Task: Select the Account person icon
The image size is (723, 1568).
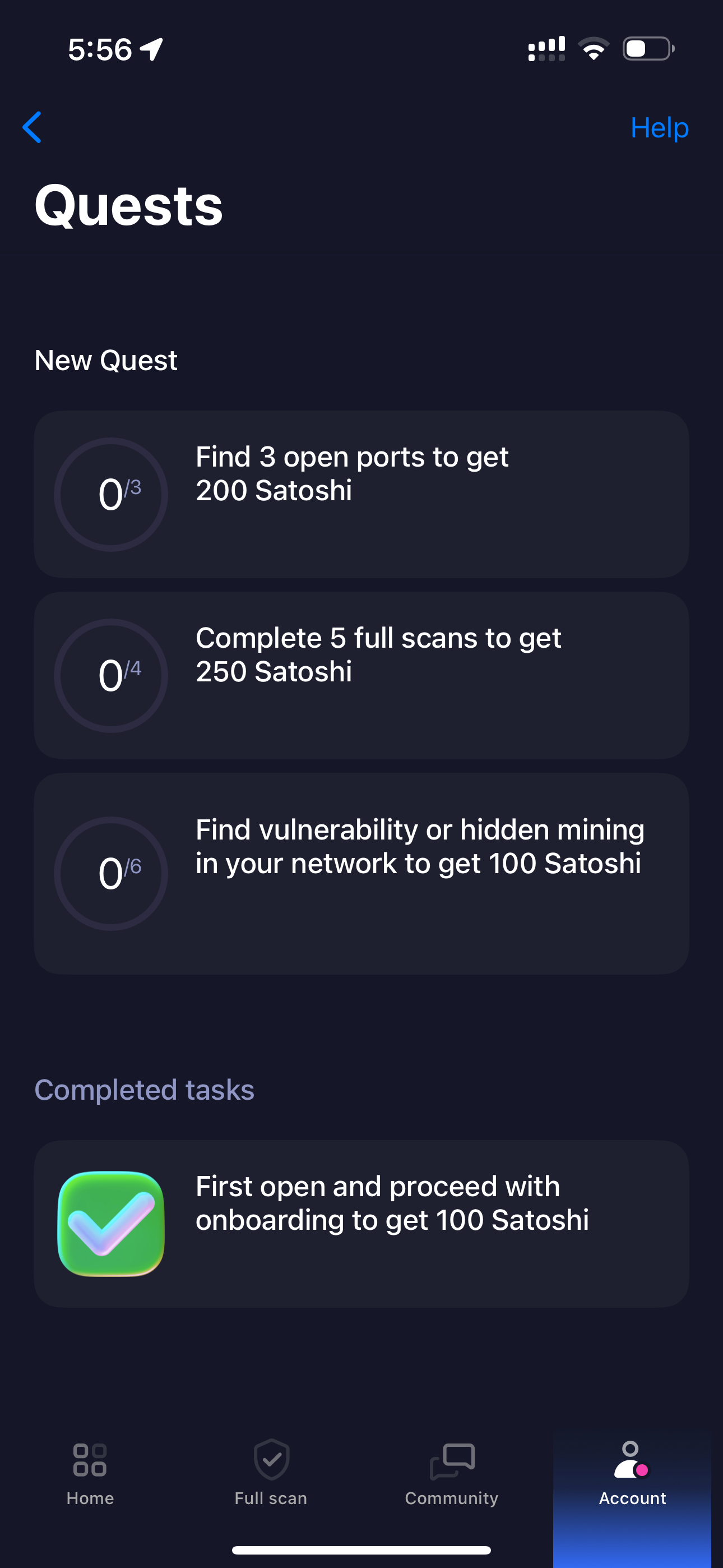Action: pos(632,1460)
